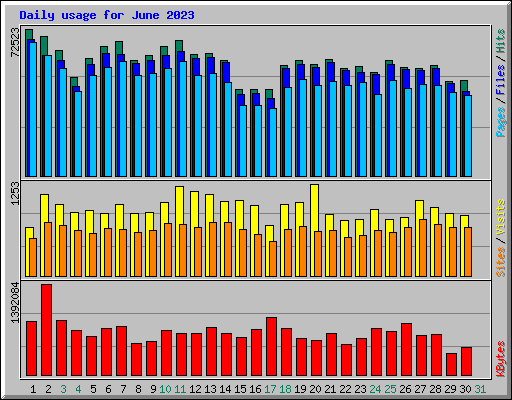Click green day label 17

[270, 389]
